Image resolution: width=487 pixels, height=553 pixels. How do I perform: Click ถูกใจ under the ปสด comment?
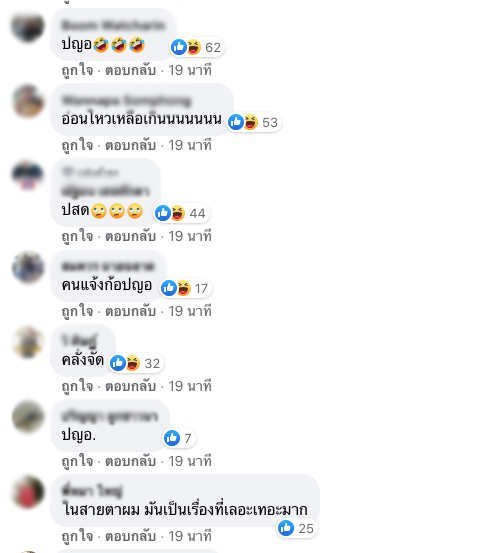pos(77,236)
